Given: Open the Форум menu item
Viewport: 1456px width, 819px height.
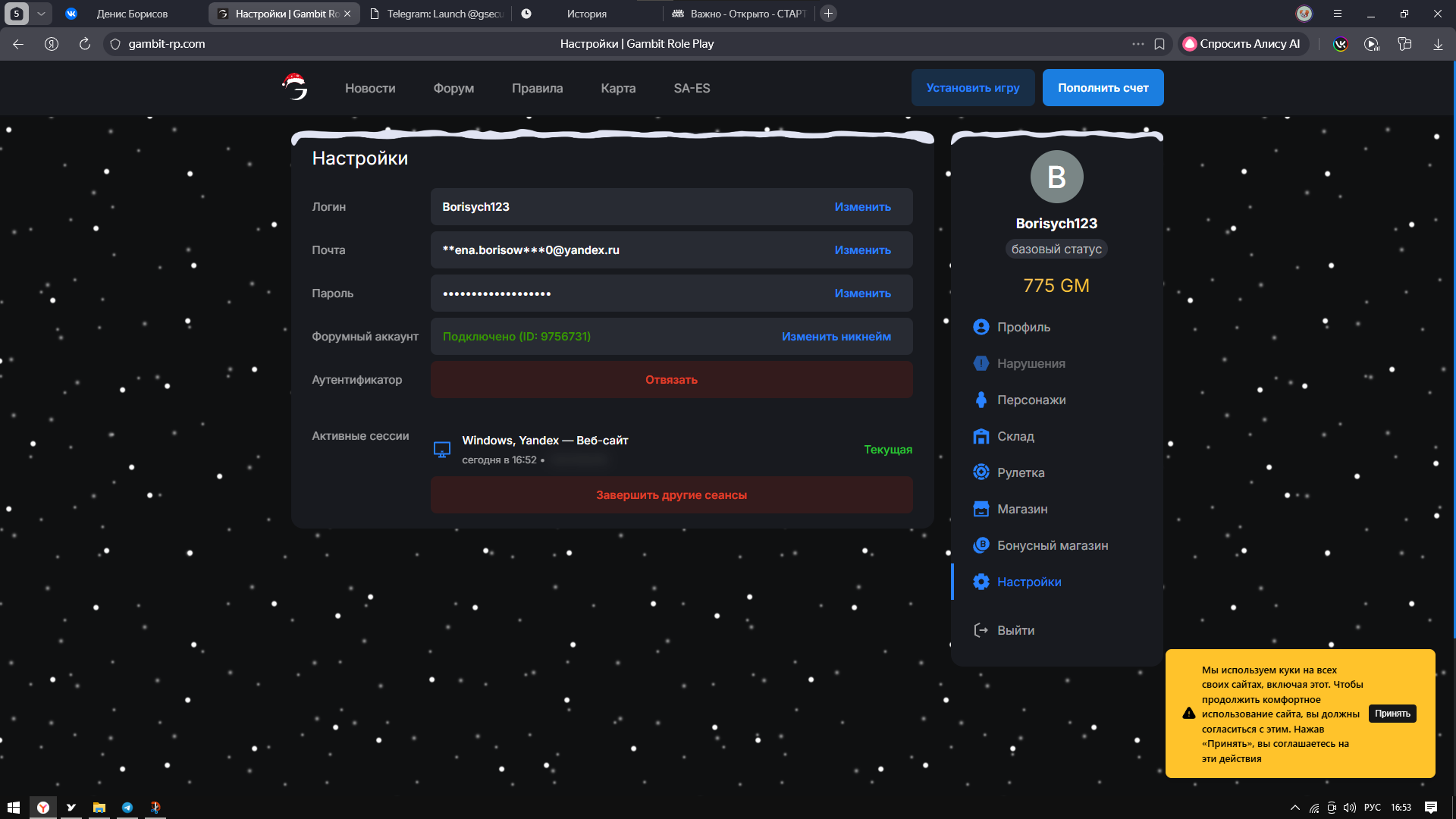Looking at the screenshot, I should click(x=453, y=88).
